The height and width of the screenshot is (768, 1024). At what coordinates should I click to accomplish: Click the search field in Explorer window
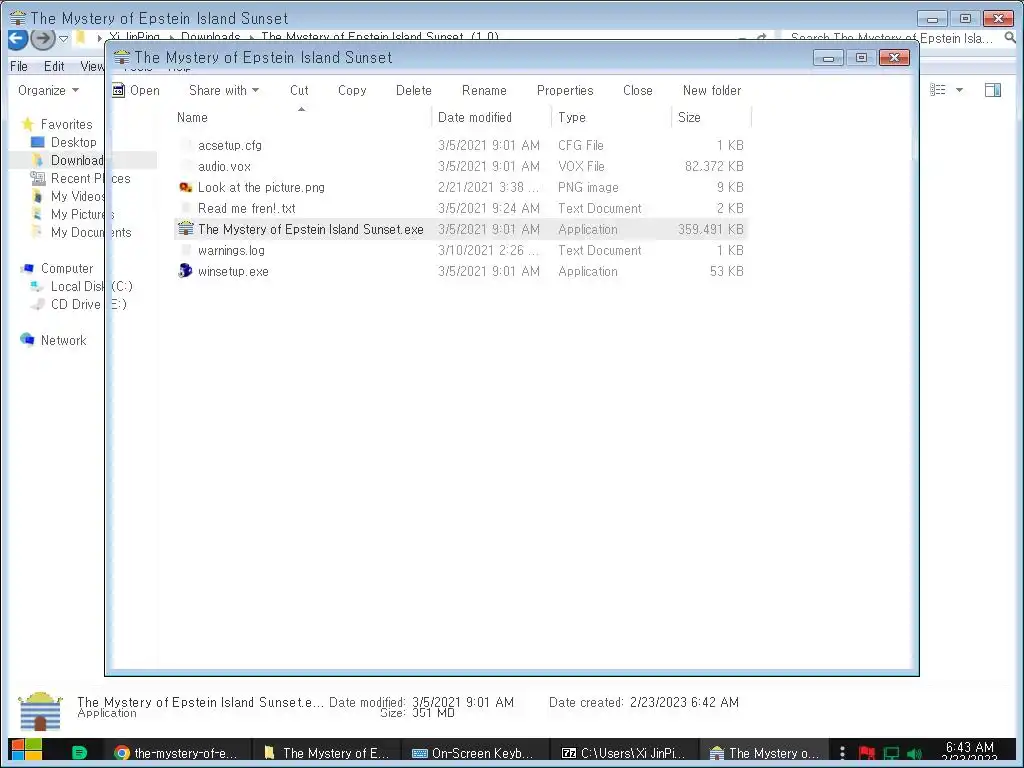893,39
